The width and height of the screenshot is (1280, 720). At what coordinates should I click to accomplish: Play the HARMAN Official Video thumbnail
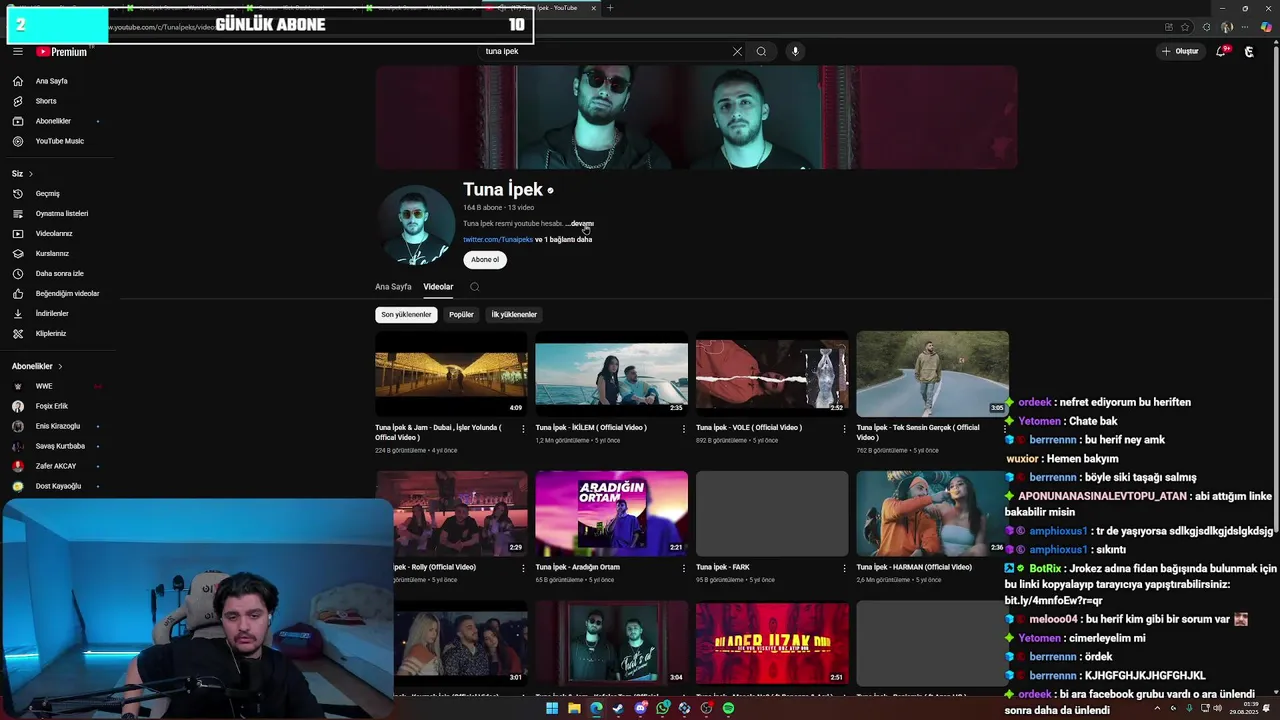pyautogui.click(x=932, y=513)
